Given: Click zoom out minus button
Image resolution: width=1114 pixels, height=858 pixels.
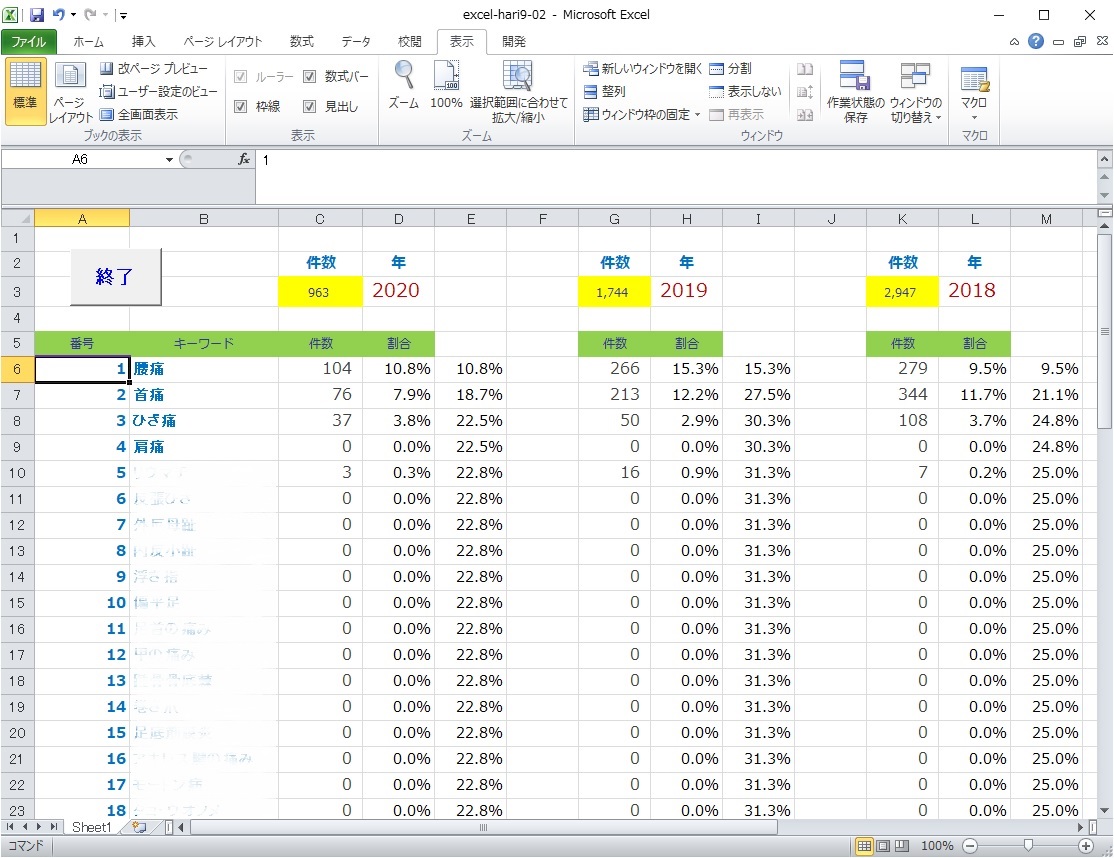Looking at the screenshot, I should (x=970, y=845).
